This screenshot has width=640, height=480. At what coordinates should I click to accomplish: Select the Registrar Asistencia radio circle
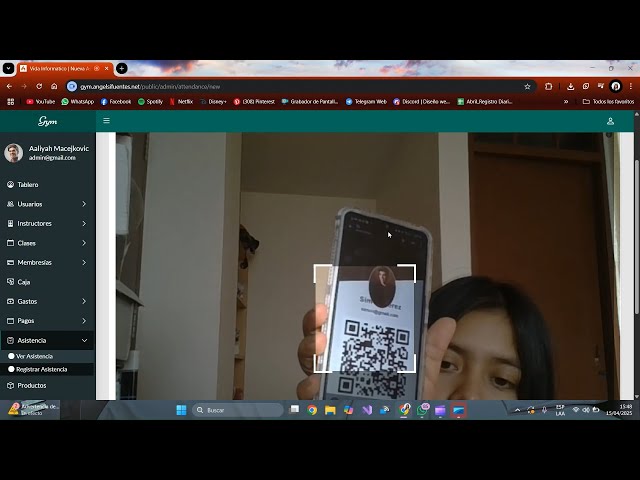coord(11,369)
